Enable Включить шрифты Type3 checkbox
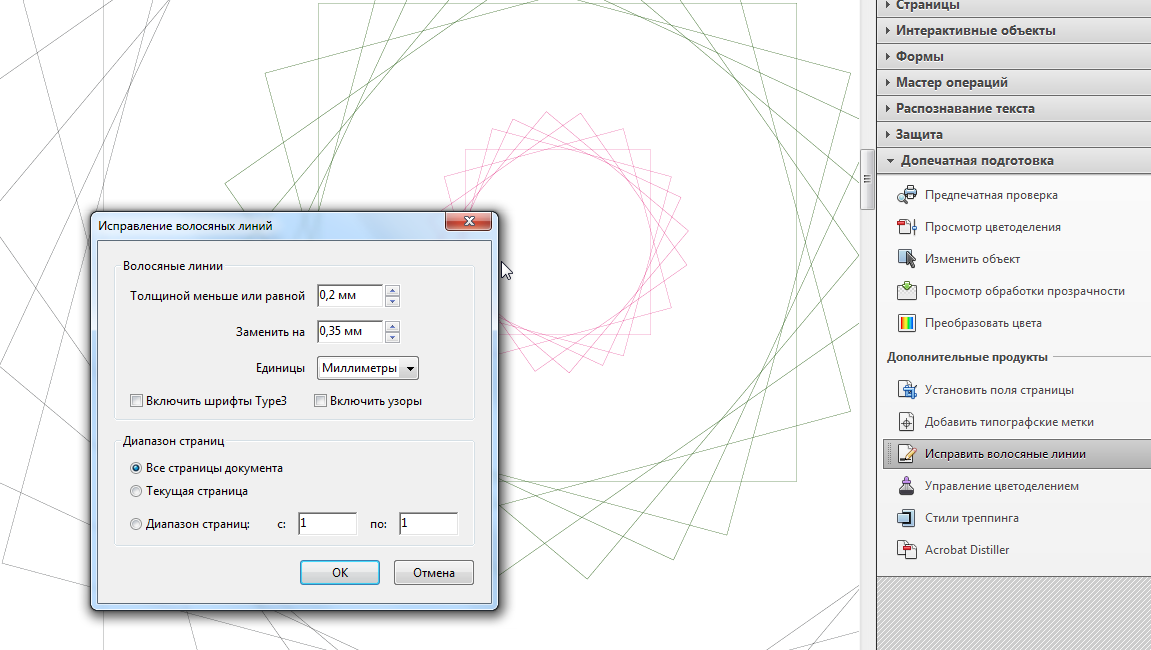 136,401
